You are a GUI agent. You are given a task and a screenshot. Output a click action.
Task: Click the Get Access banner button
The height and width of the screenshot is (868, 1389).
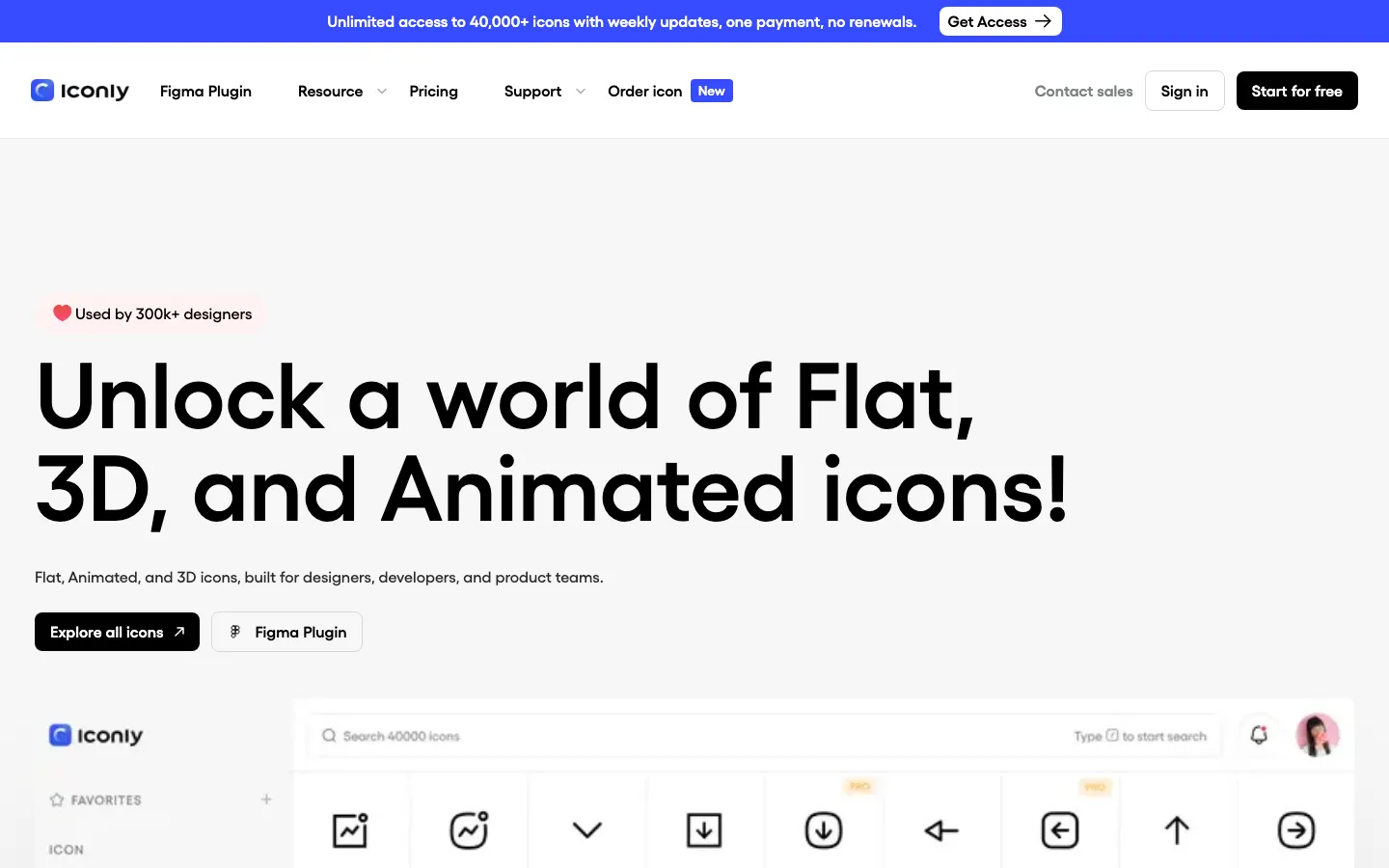(x=999, y=21)
